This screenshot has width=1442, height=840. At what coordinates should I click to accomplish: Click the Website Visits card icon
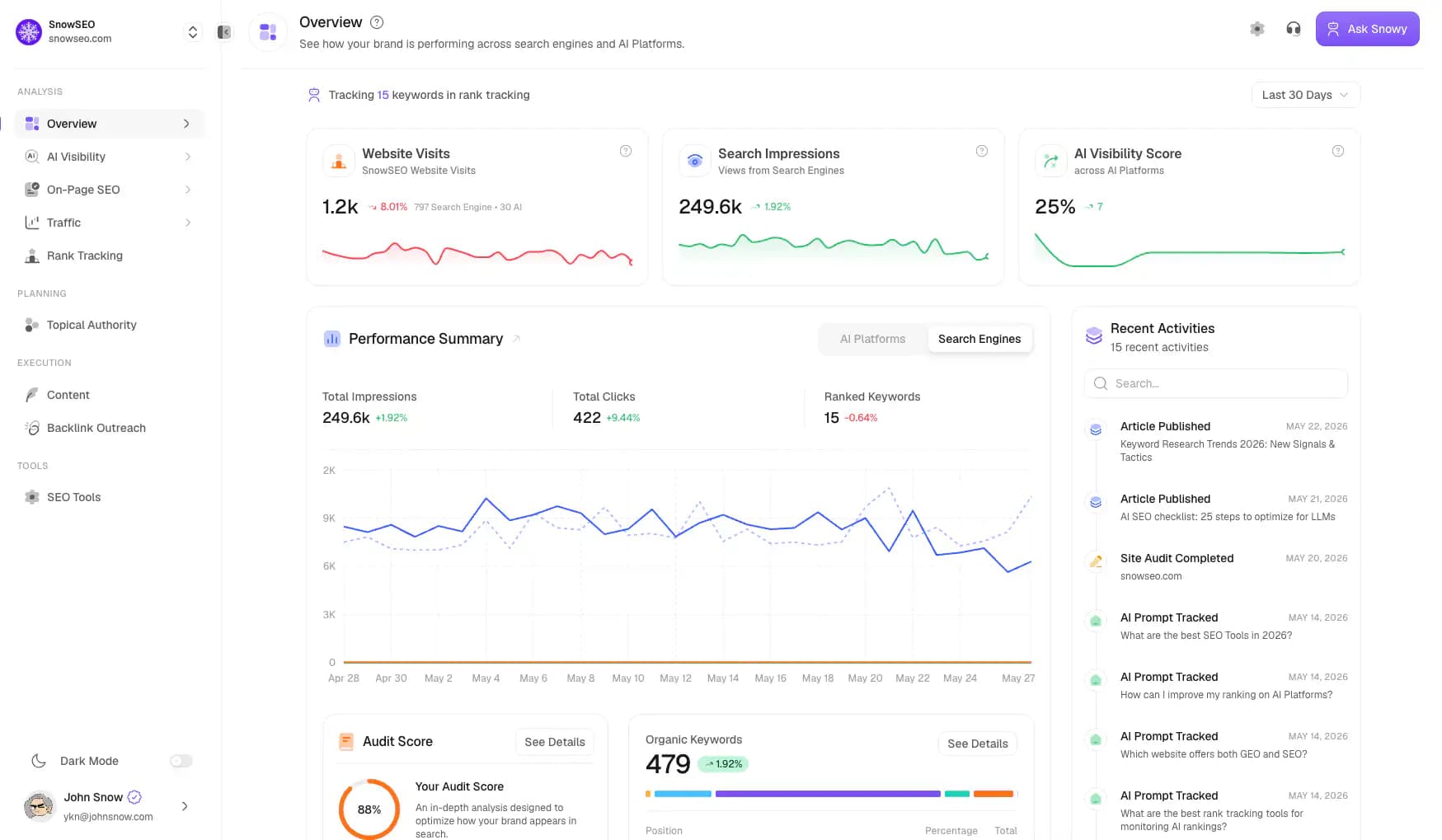coord(339,162)
